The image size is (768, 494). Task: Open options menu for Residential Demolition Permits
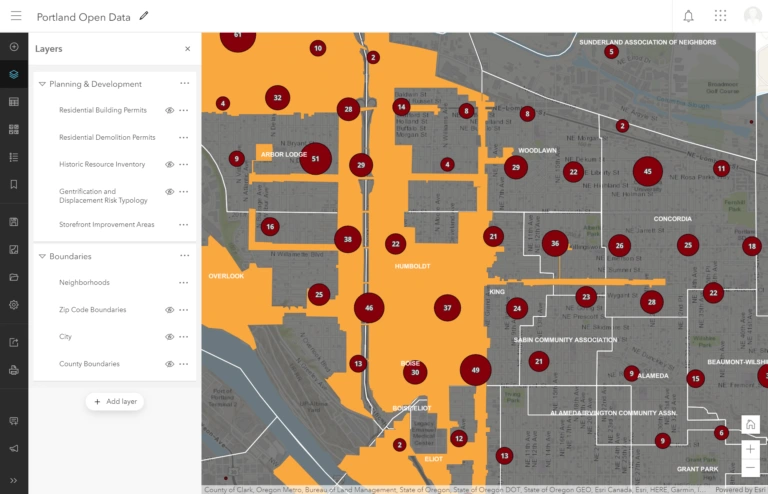click(x=184, y=138)
